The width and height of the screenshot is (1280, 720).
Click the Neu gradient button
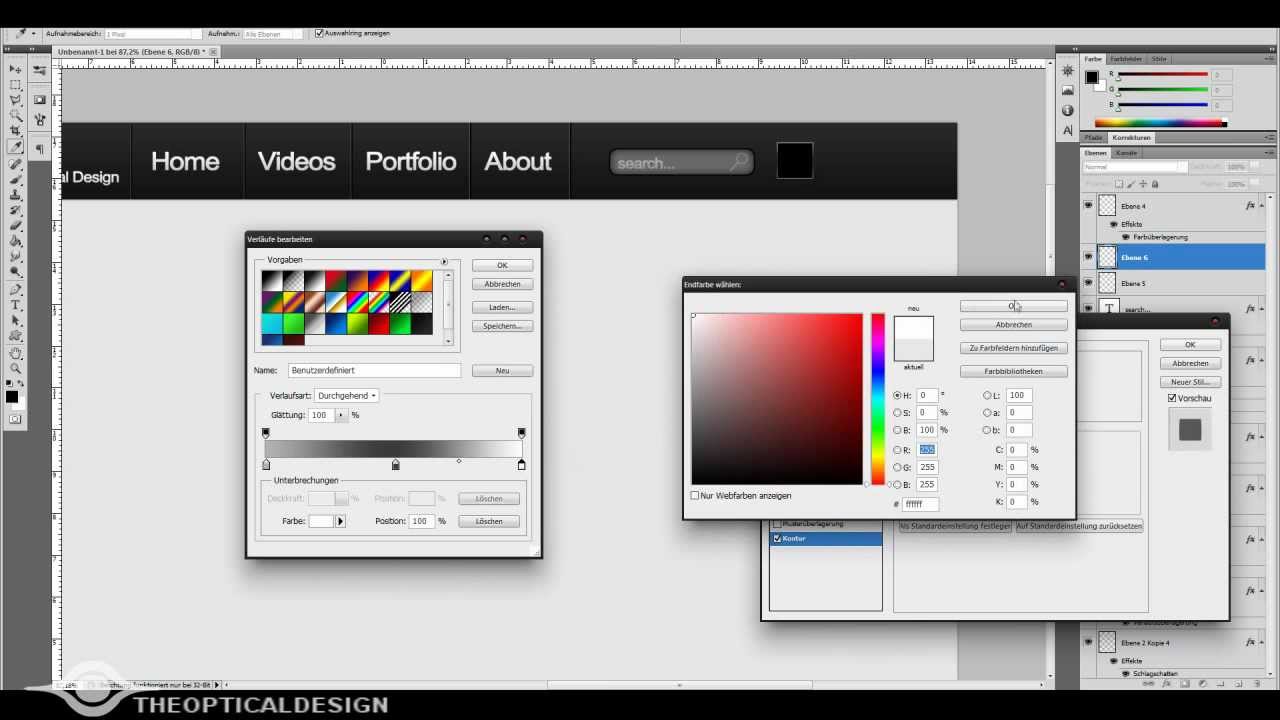[x=502, y=371]
